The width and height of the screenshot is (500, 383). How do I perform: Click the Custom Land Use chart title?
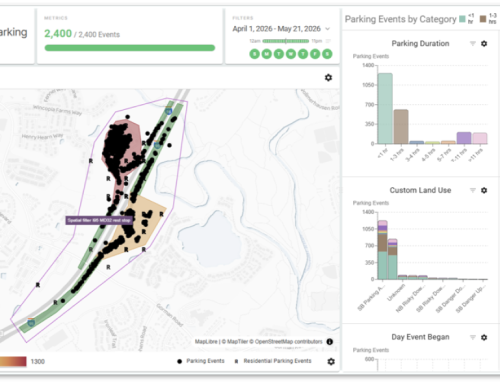tap(420, 190)
